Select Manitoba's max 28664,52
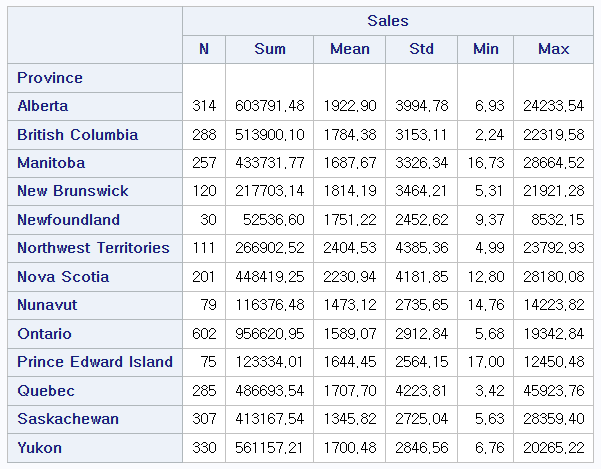This screenshot has height=469, width=601. (x=553, y=163)
